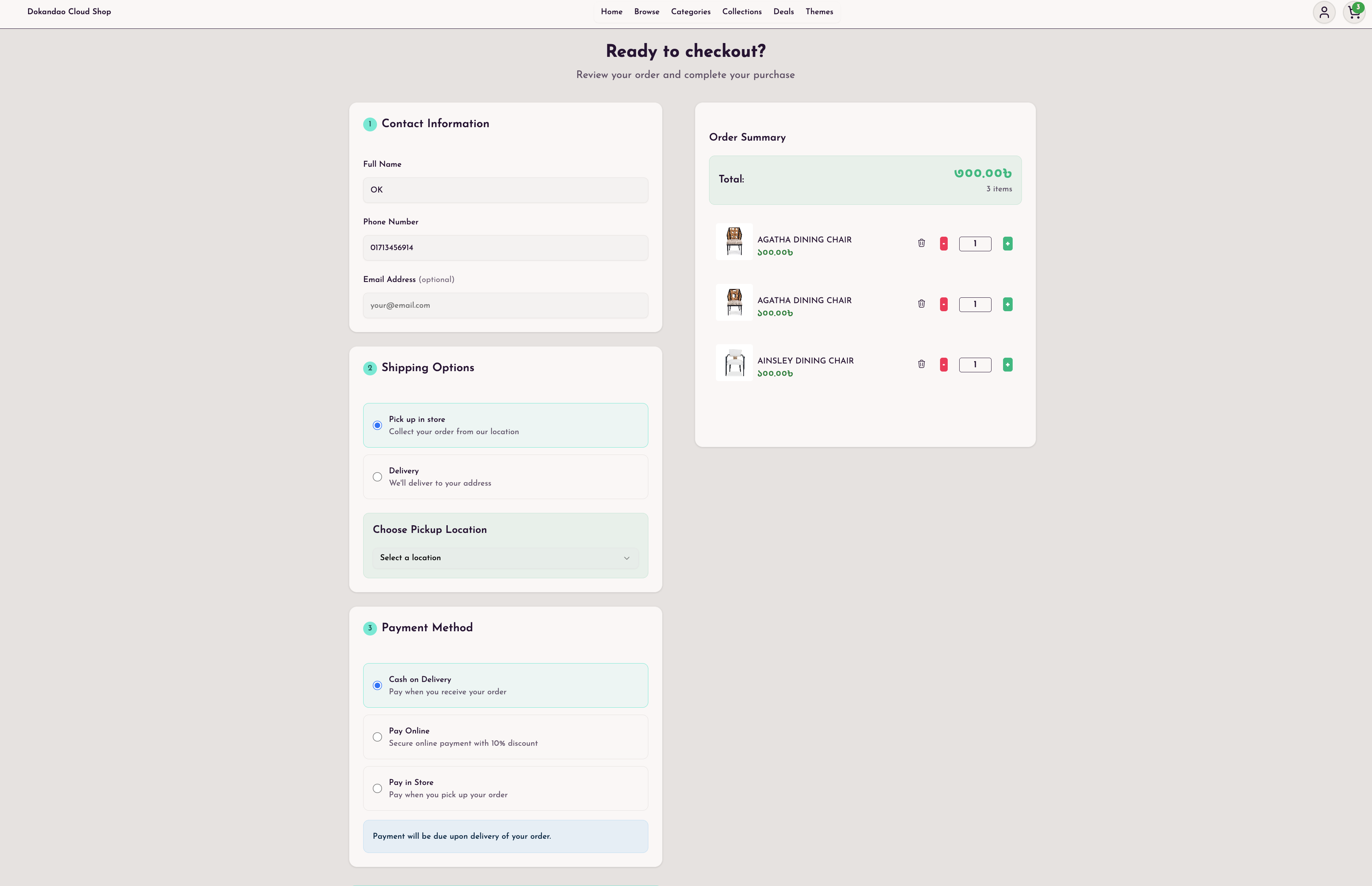Open the user account icon
The image size is (1372, 886).
click(1324, 12)
